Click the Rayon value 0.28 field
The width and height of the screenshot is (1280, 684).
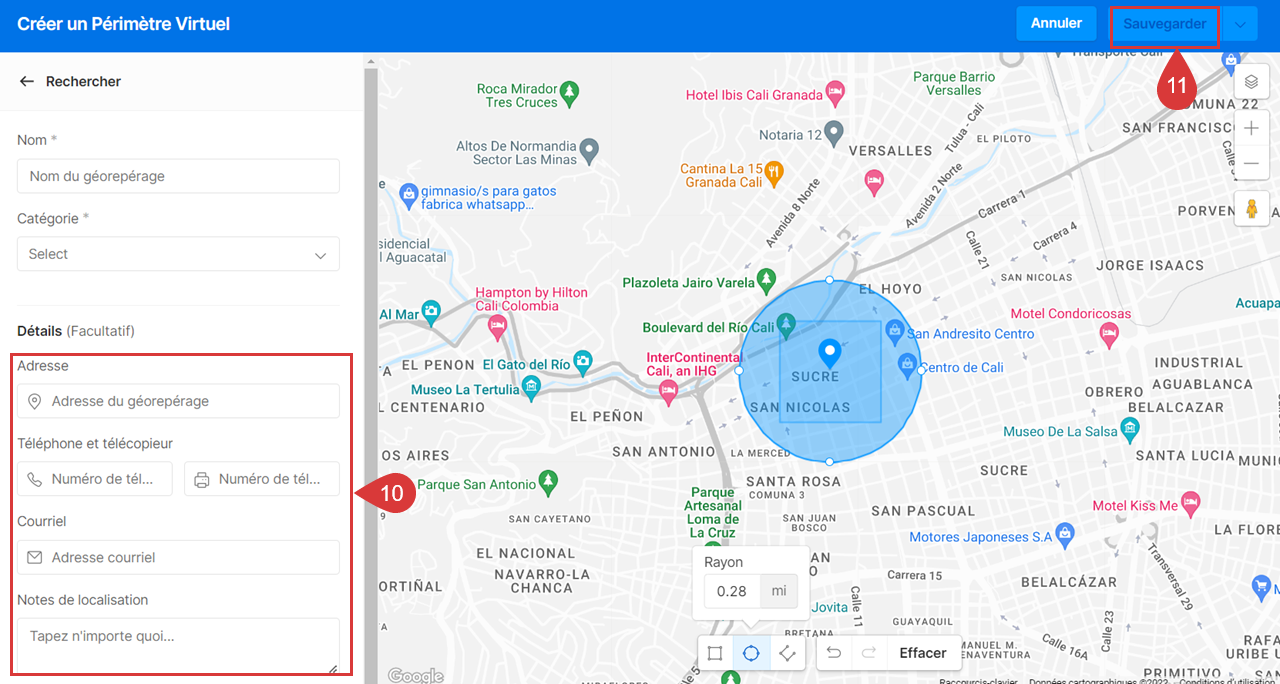tap(732, 591)
